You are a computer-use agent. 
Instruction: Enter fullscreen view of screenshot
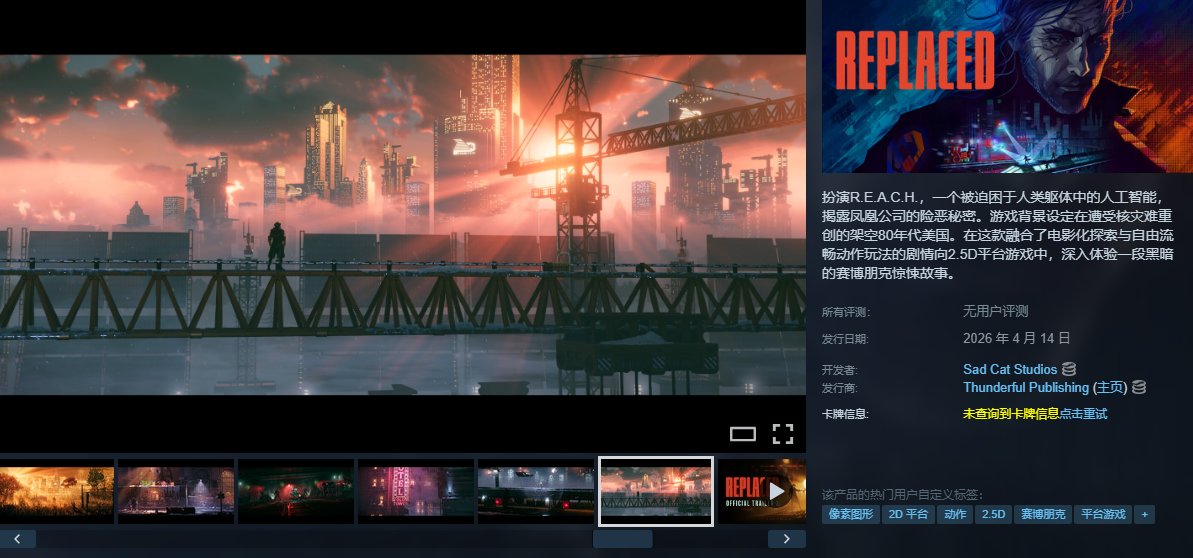pos(783,434)
